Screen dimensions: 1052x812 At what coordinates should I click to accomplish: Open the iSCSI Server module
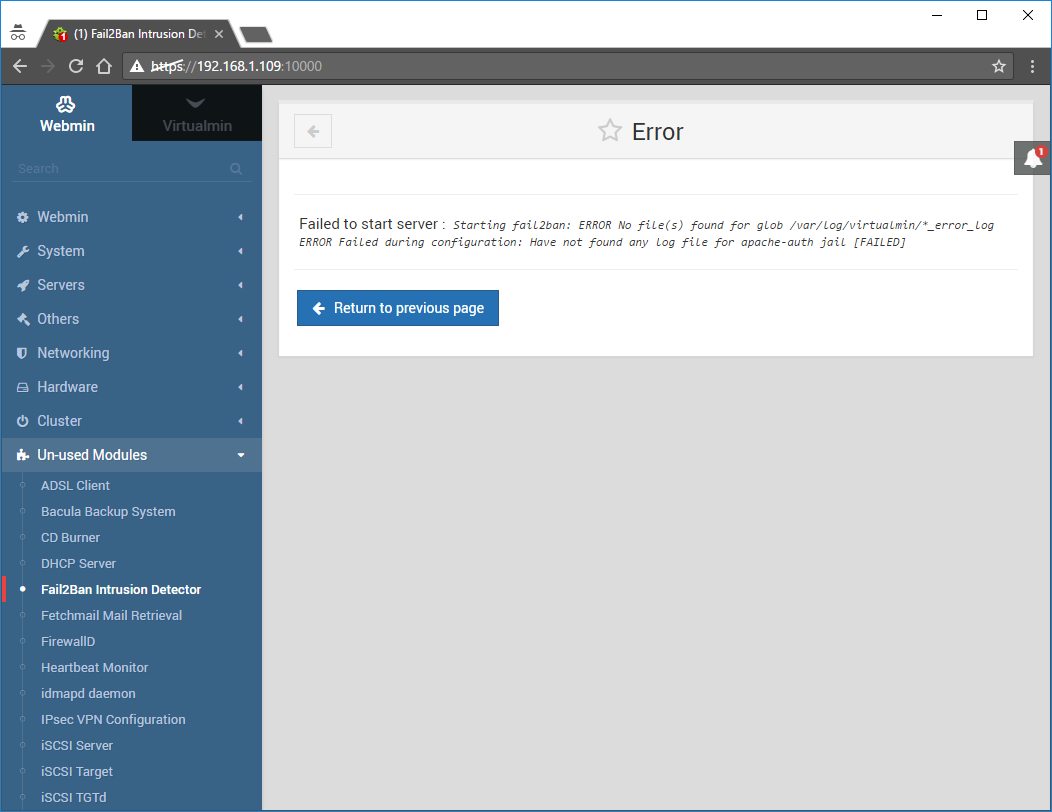[76, 746]
